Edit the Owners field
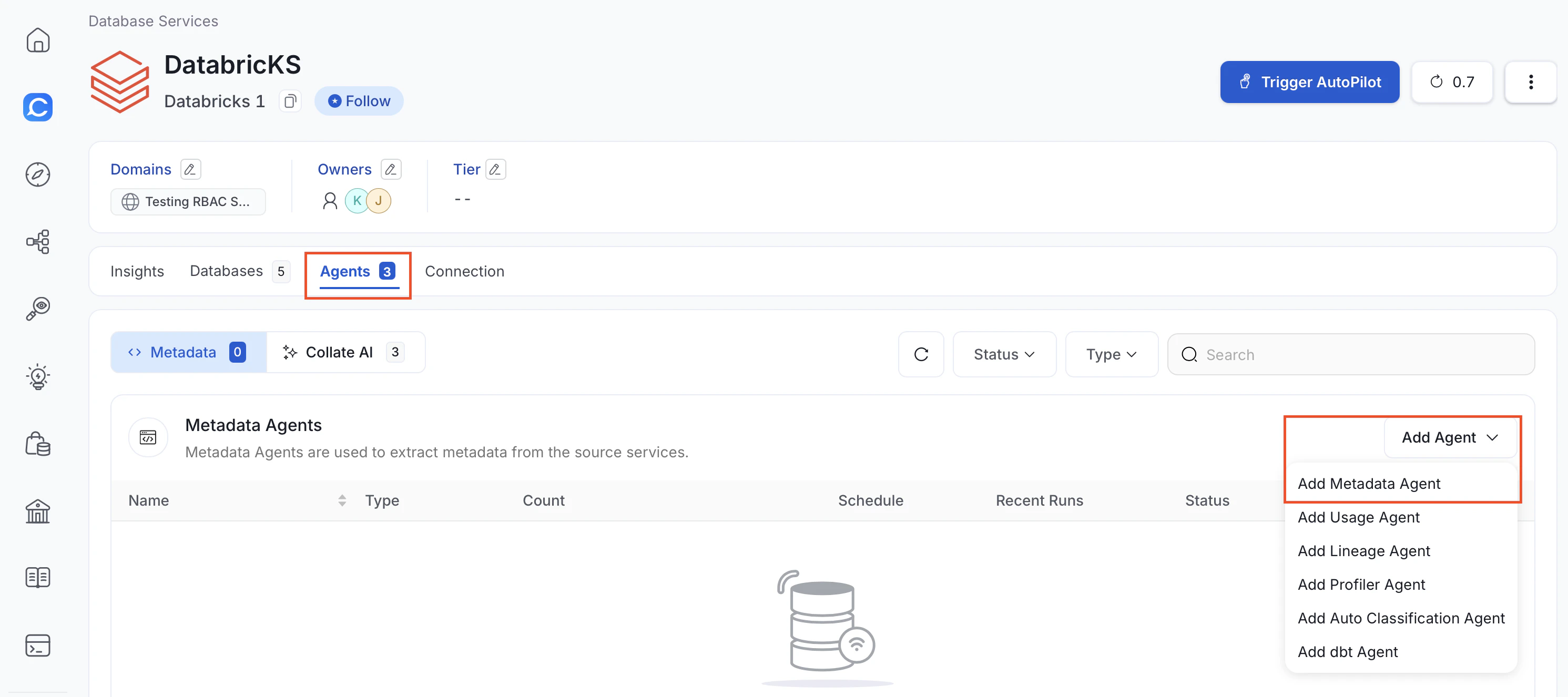This screenshot has height=697, width=1568. [391, 169]
